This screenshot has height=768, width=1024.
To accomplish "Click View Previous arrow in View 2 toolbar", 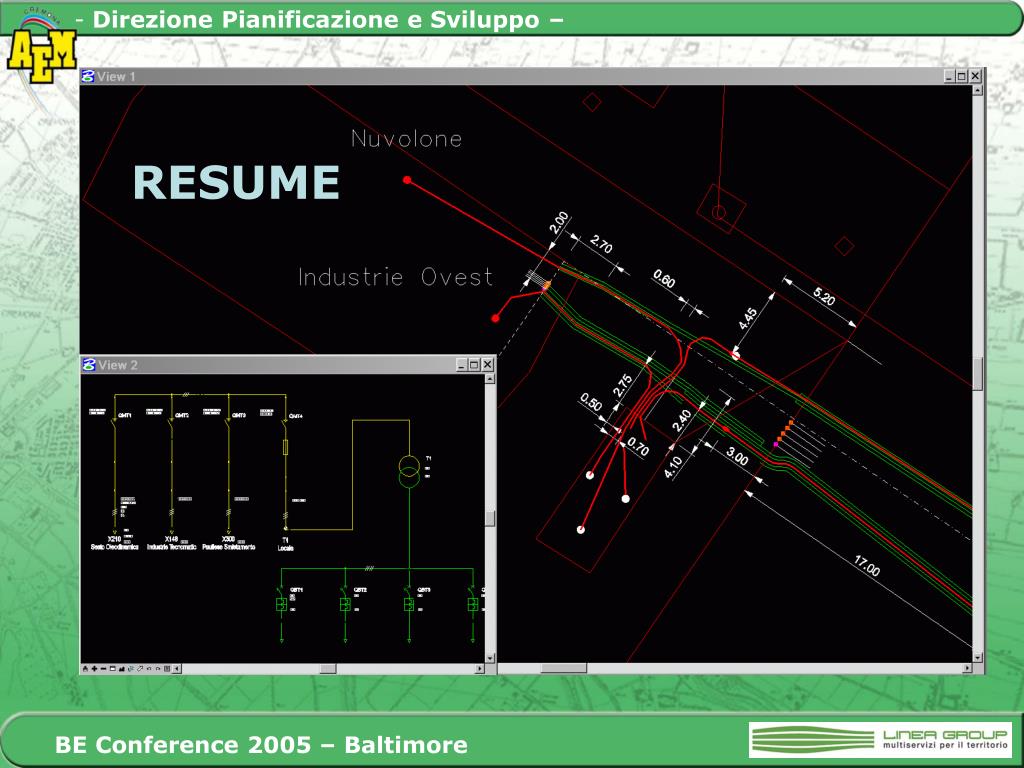I will [x=149, y=669].
